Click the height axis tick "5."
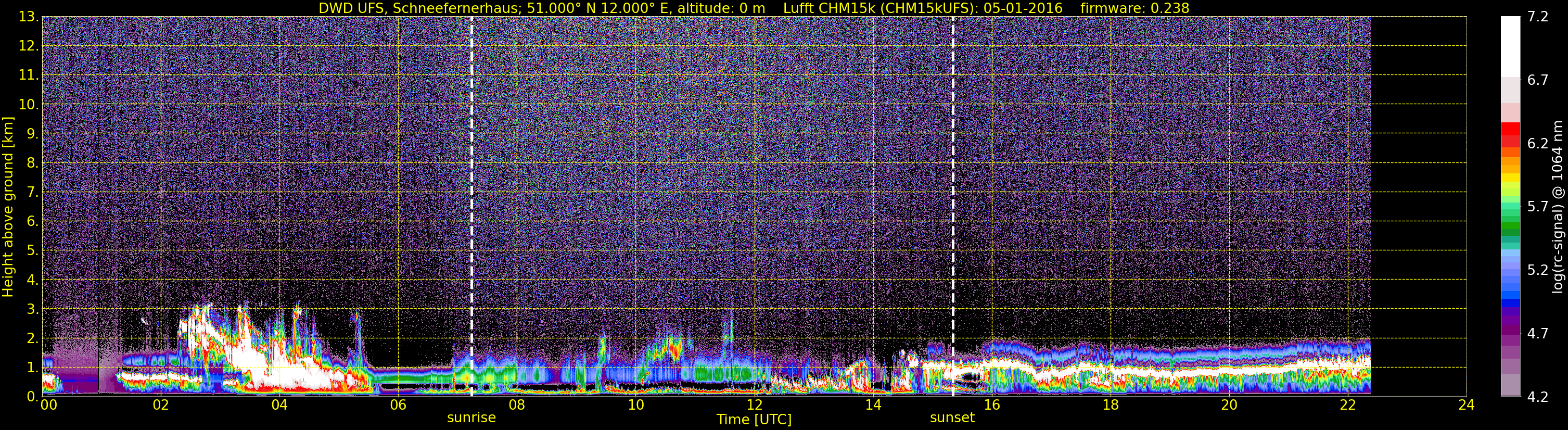 (x=32, y=251)
